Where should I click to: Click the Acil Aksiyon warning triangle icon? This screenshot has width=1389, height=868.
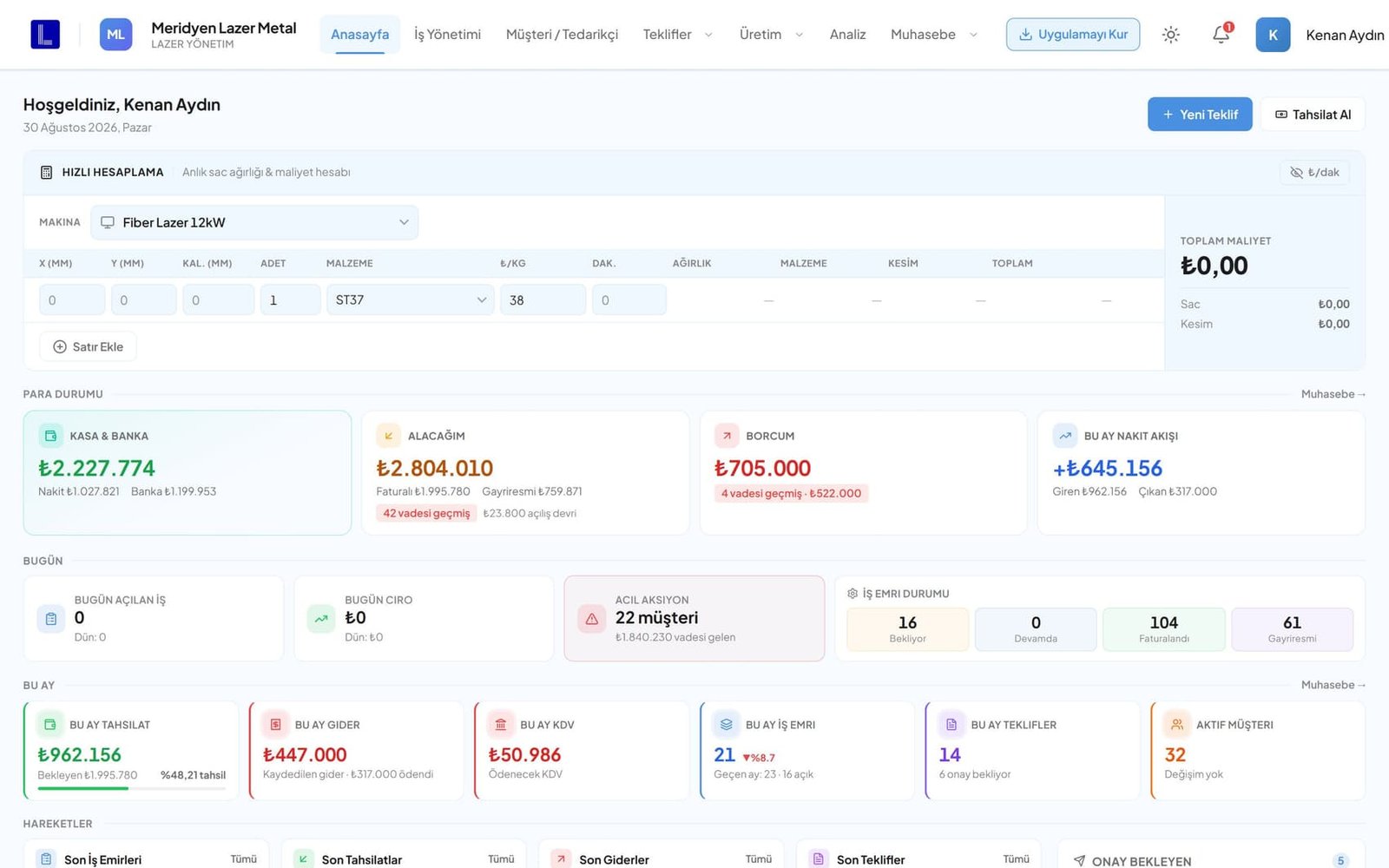click(592, 619)
